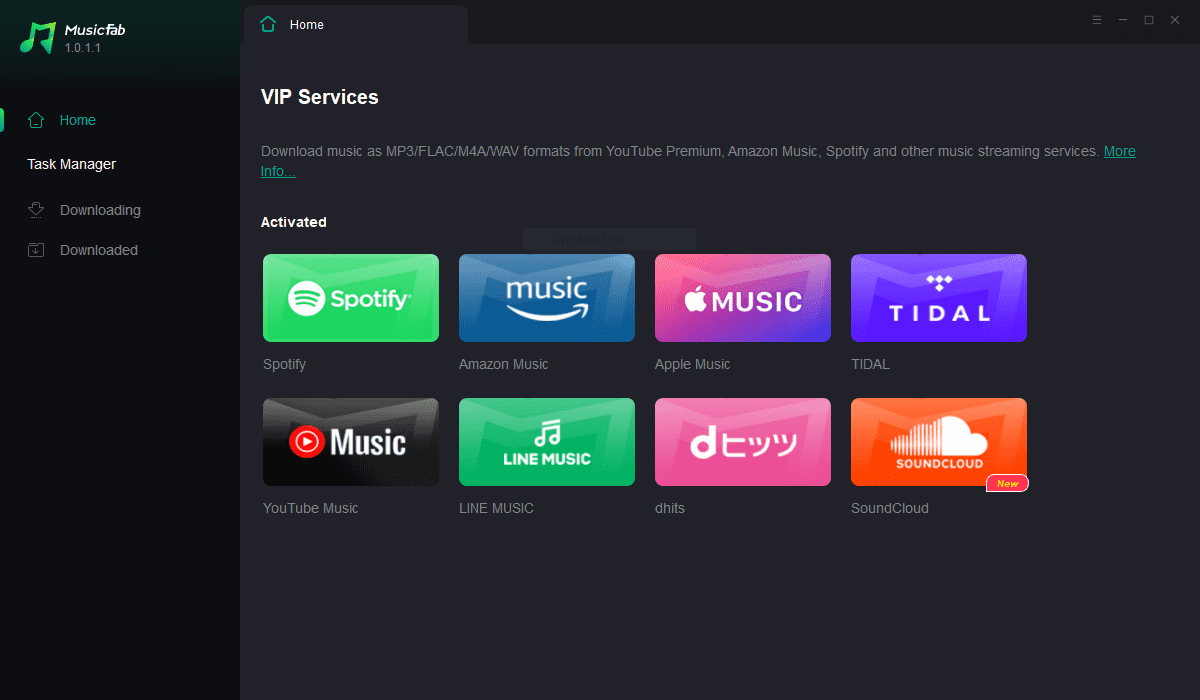Open the hamburger menu in the title bar

coord(1097,20)
